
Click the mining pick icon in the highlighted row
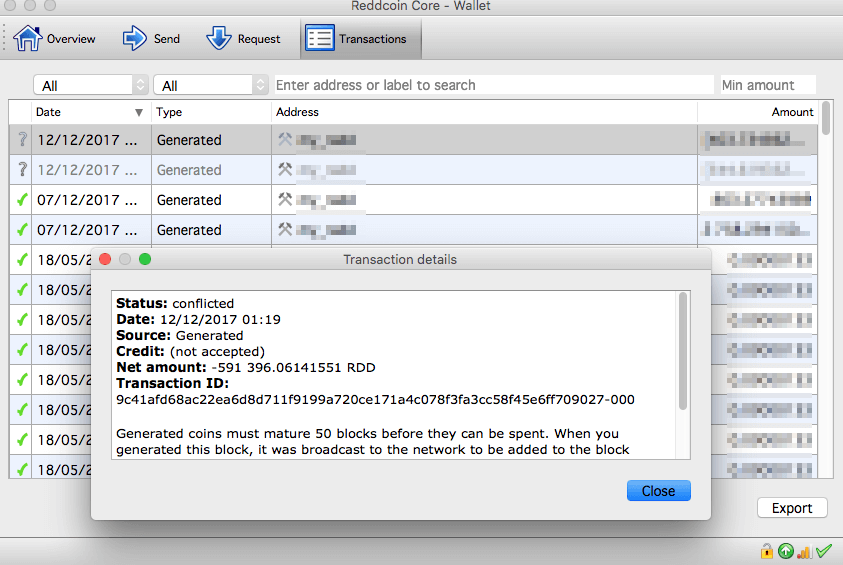(285, 139)
